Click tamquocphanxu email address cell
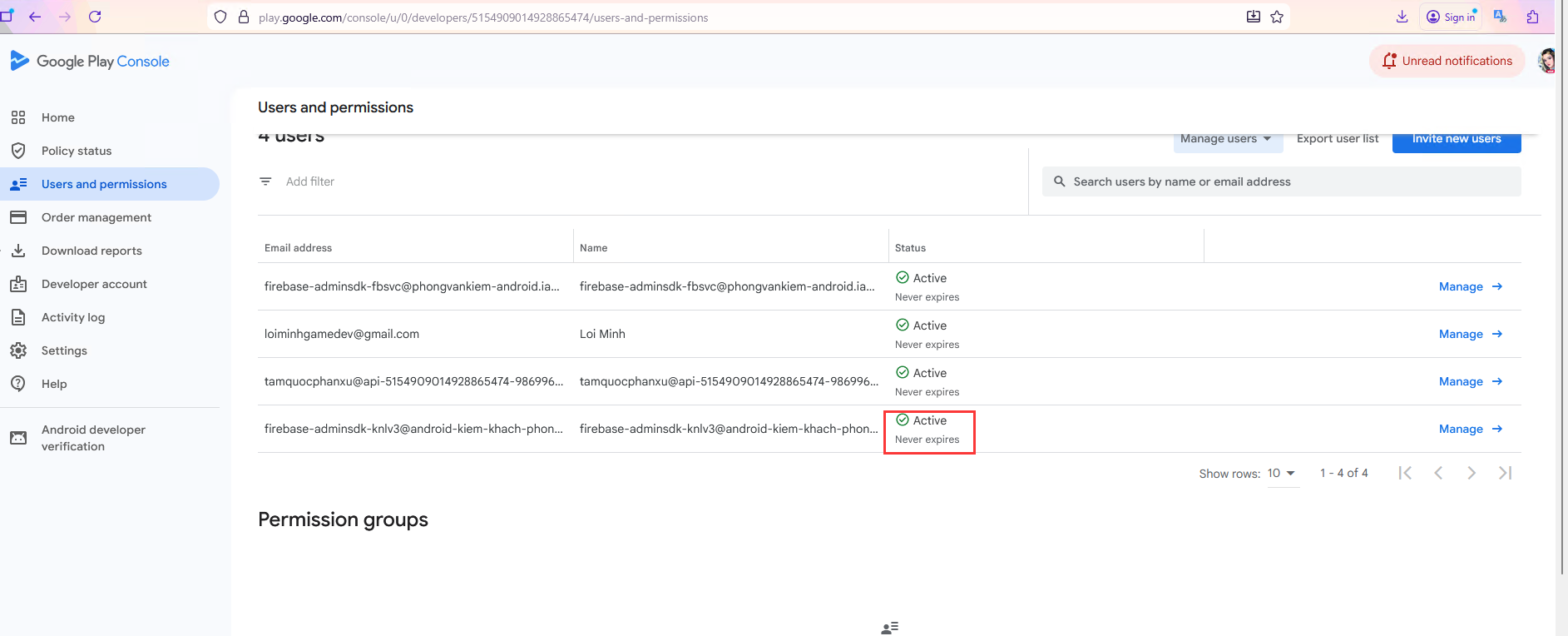This screenshot has height=636, width=1568. point(413,381)
